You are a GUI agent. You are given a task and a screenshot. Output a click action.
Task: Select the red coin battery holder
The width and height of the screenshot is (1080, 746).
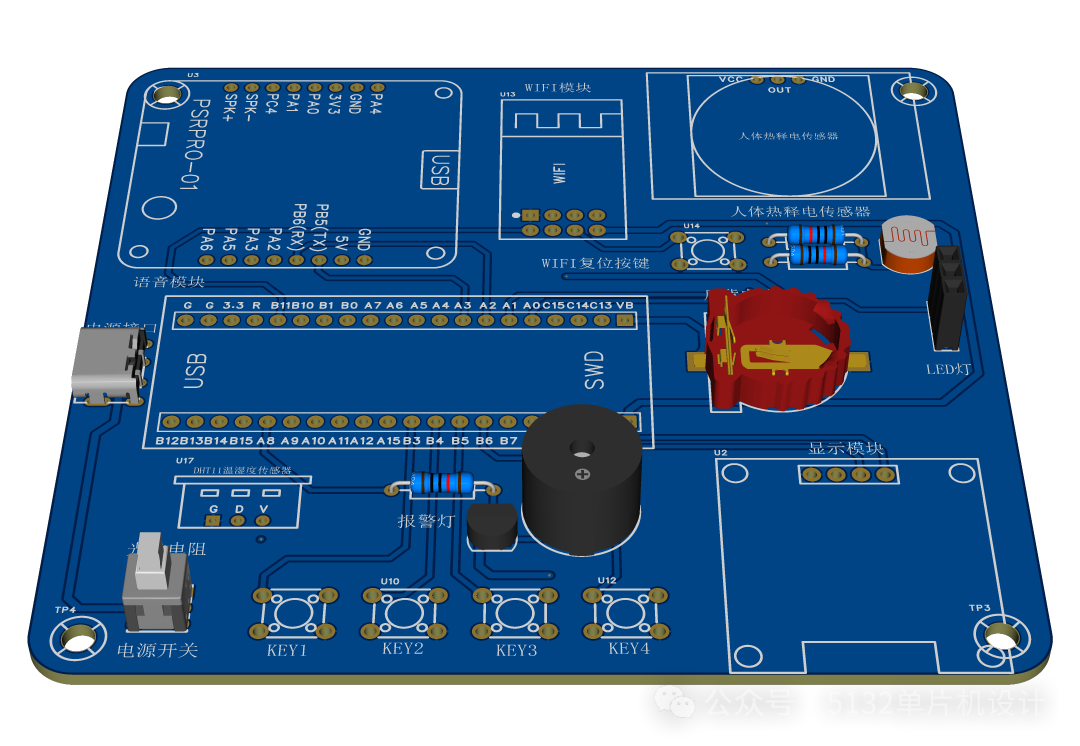click(x=777, y=350)
